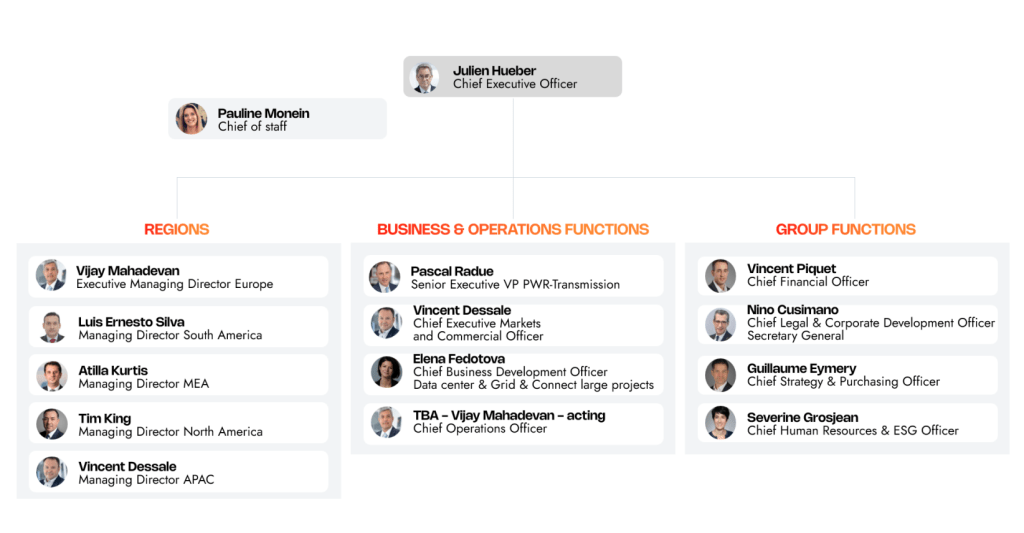Viewport: 1024px width, 533px height.
Task: Click the Chief Executive Markets and Commercial Officer card
Action: (x=513, y=324)
